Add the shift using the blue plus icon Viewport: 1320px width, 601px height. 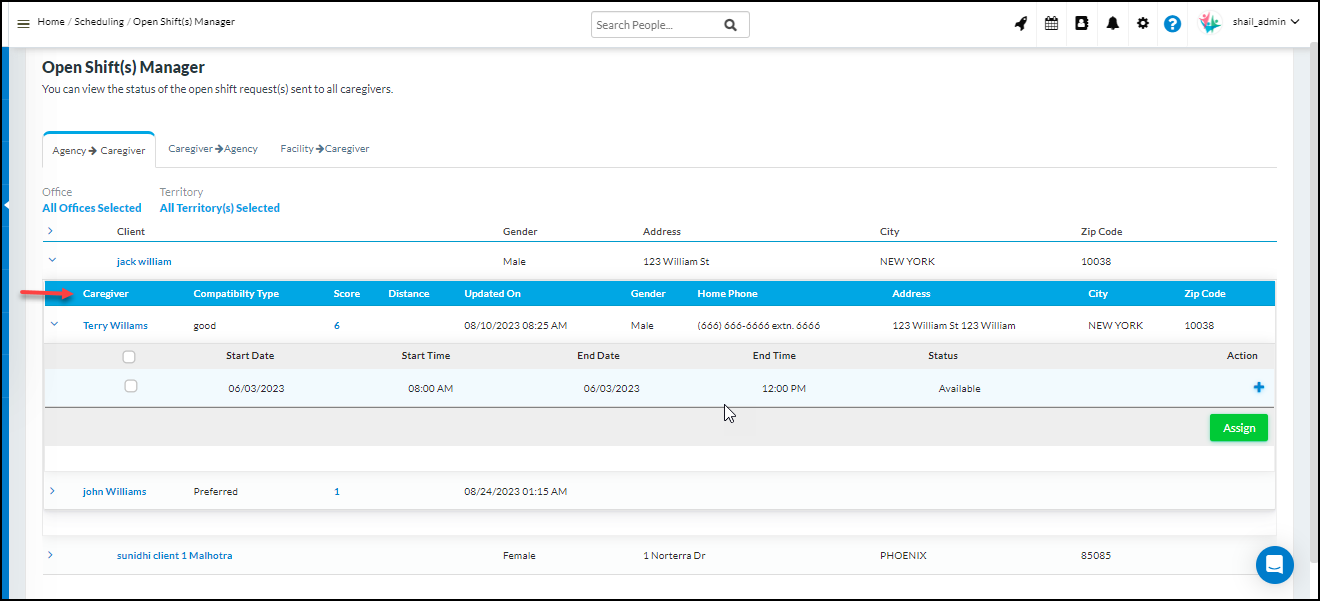click(x=1258, y=387)
